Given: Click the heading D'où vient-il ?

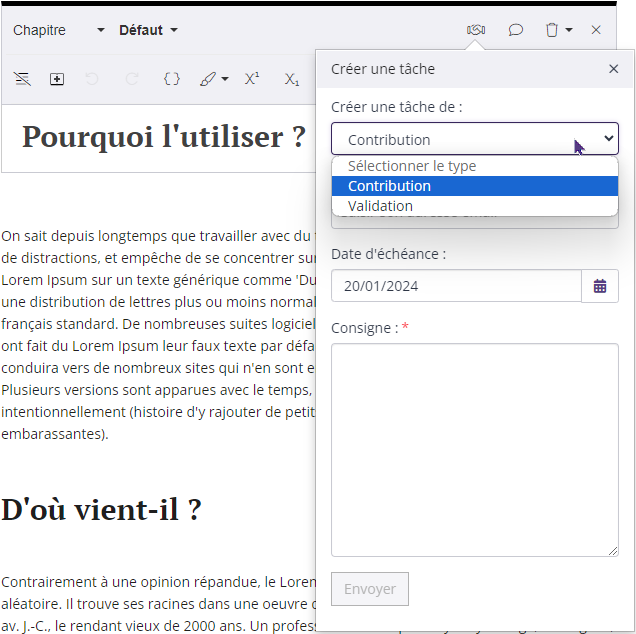Looking at the screenshot, I should [x=101, y=509].
